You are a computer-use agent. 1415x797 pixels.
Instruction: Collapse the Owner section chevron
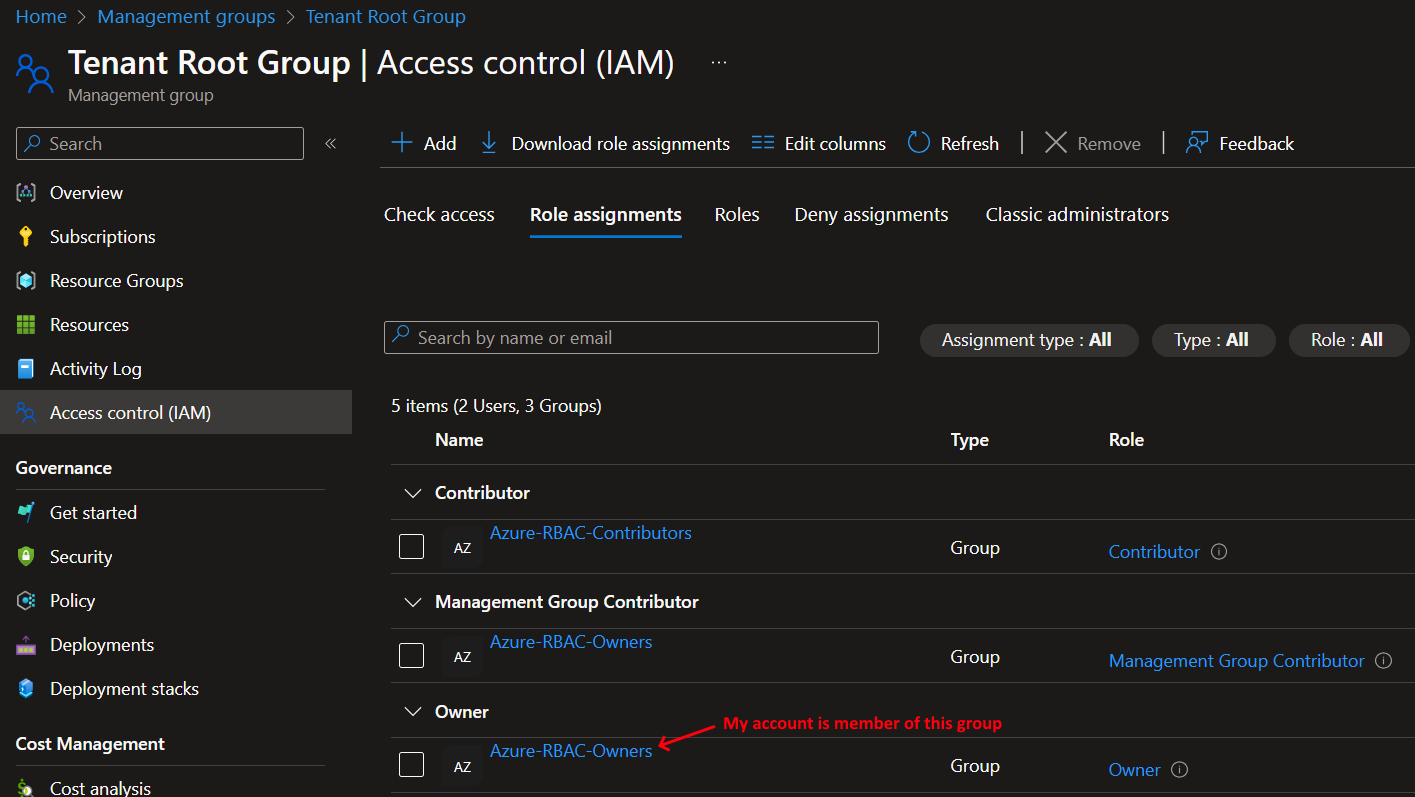pos(412,712)
